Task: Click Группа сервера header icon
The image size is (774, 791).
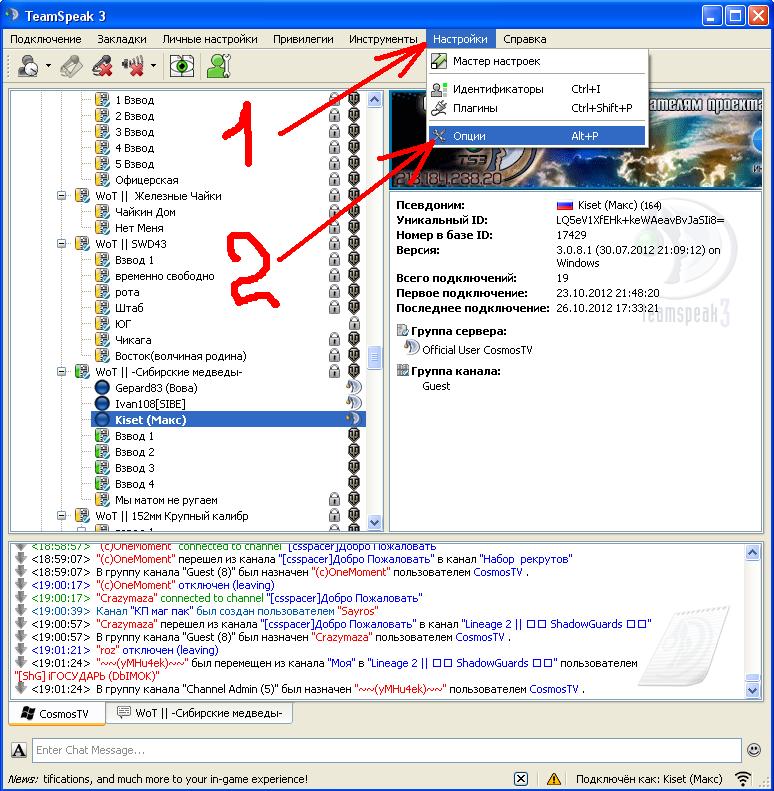Action: pos(402,331)
